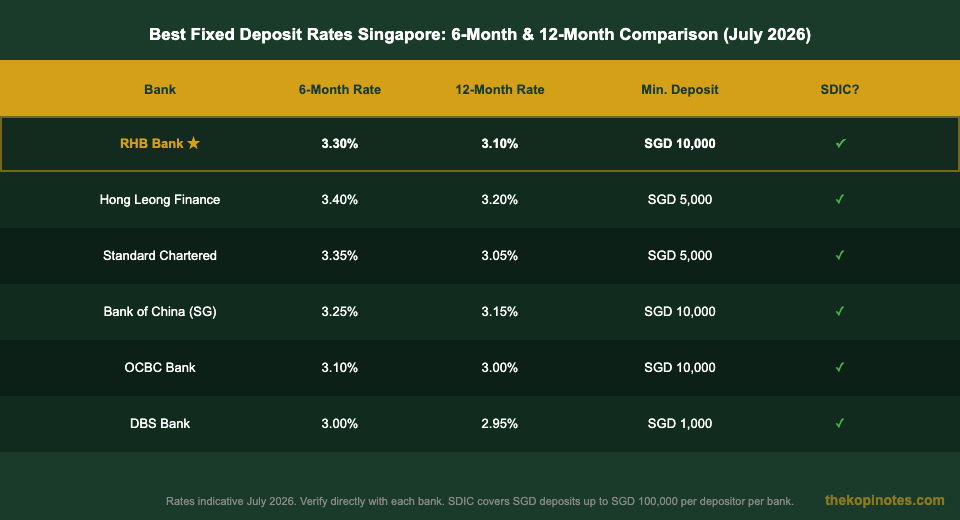Select the Hong Leong Finance name cell

160,199
